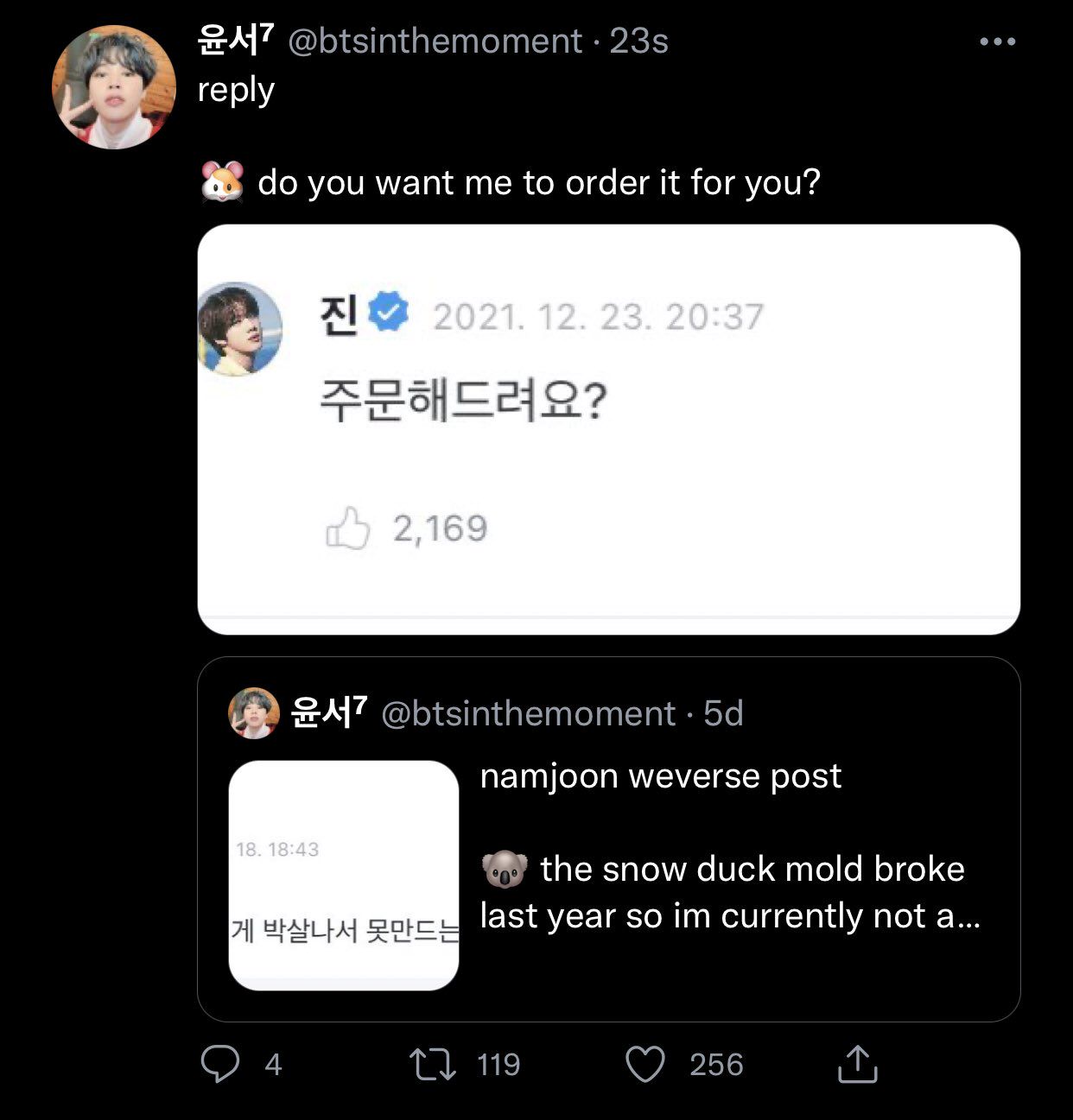The width and height of the screenshot is (1073, 1120).
Task: Click Jin's profile picture in Weverse image
Action: coord(240,328)
